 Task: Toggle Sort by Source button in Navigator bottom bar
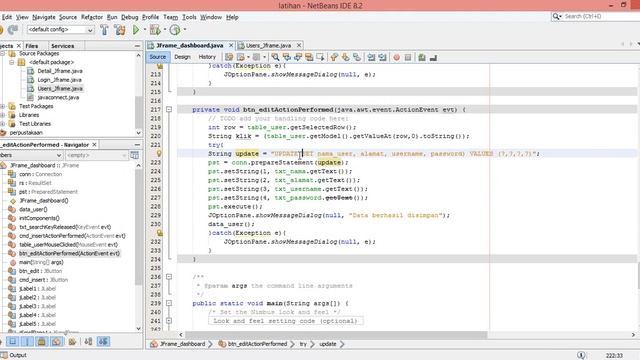[x=103, y=341]
